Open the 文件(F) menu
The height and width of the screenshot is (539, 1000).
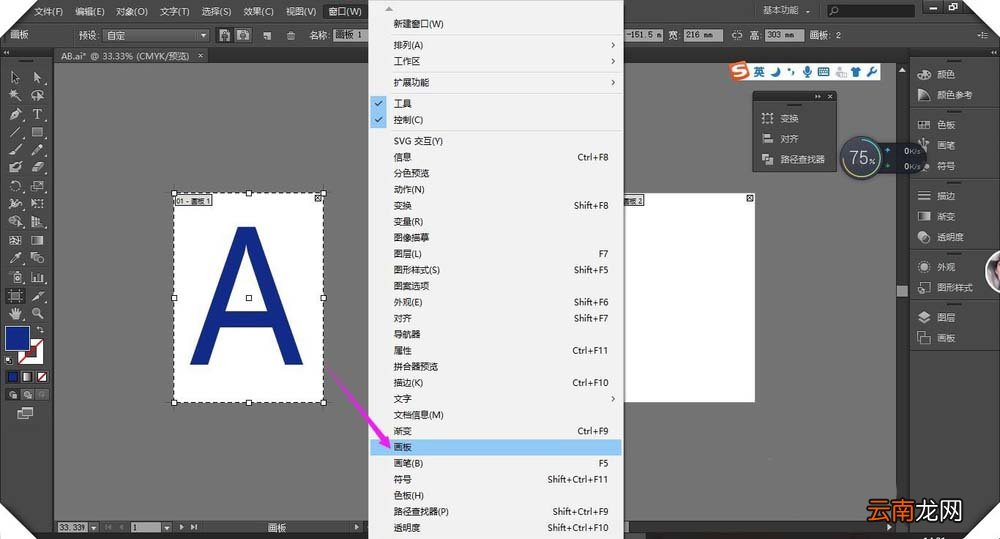(x=48, y=11)
